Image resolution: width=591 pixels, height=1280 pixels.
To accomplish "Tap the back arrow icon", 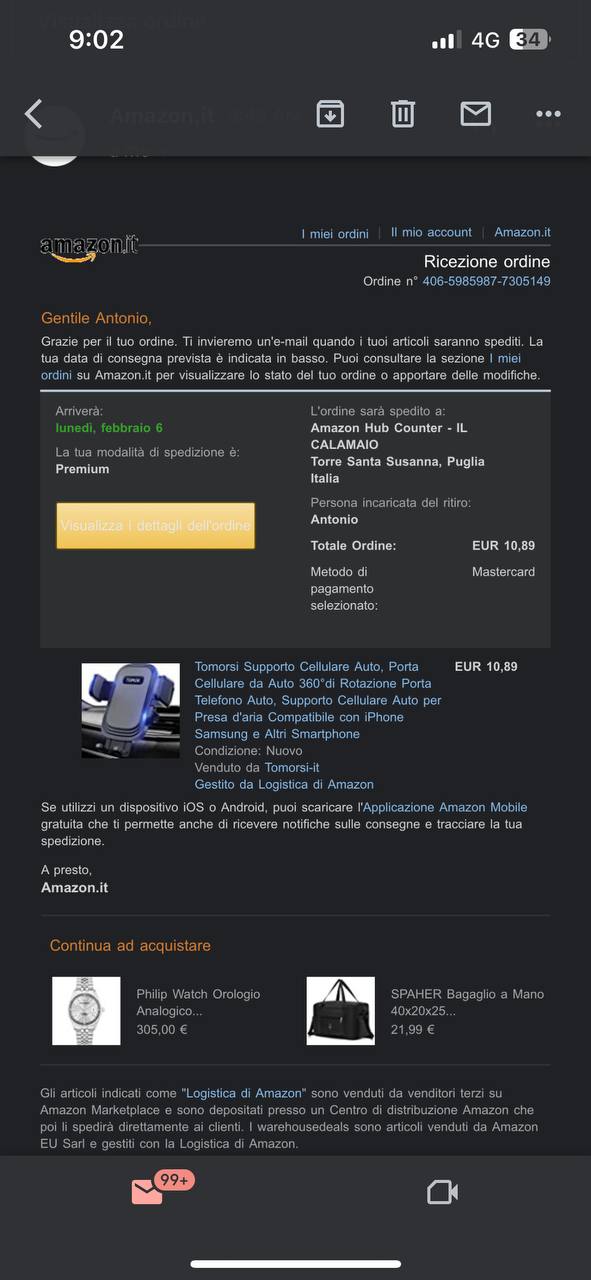I will tap(34, 114).
